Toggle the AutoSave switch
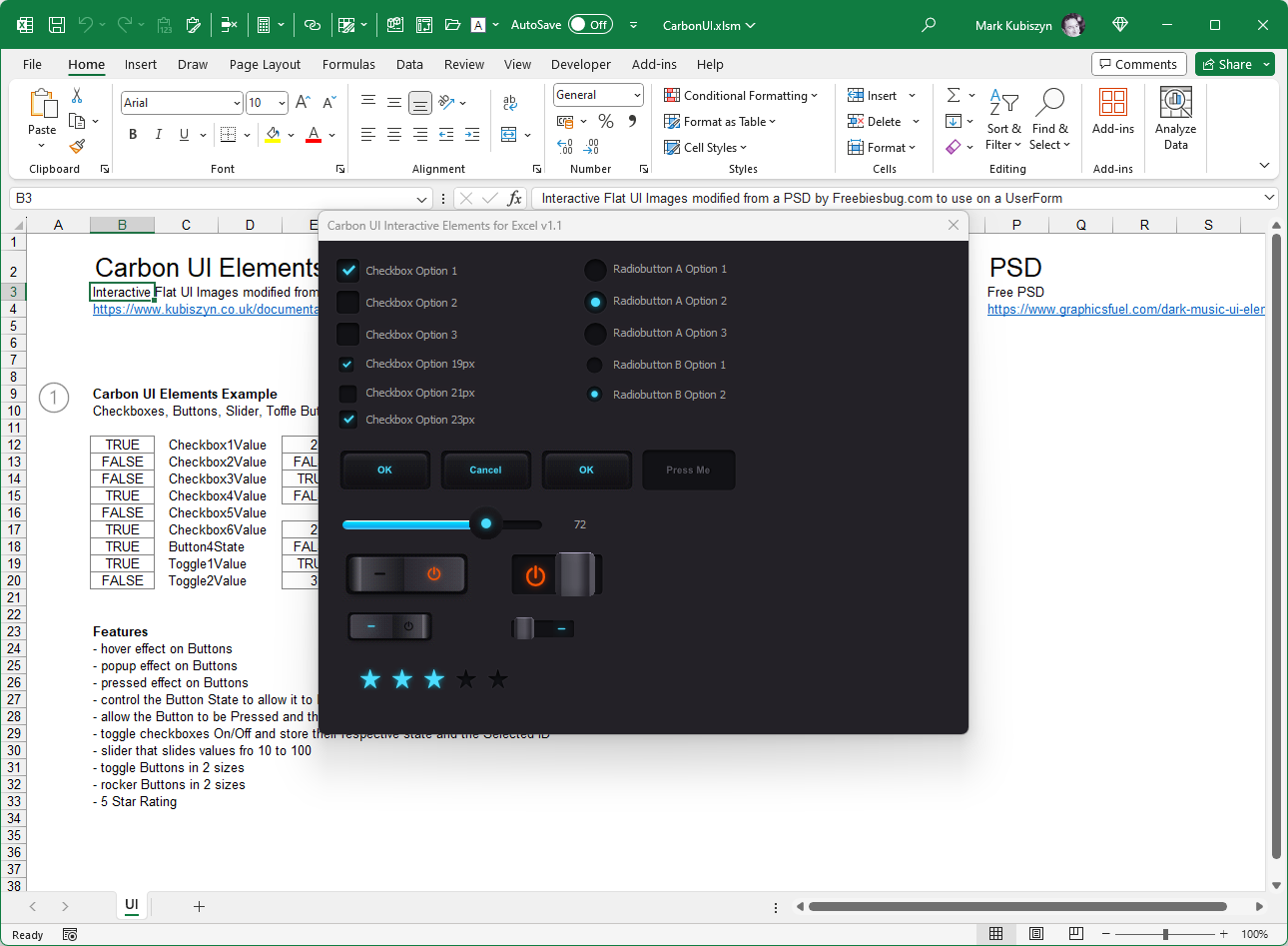 (590, 25)
